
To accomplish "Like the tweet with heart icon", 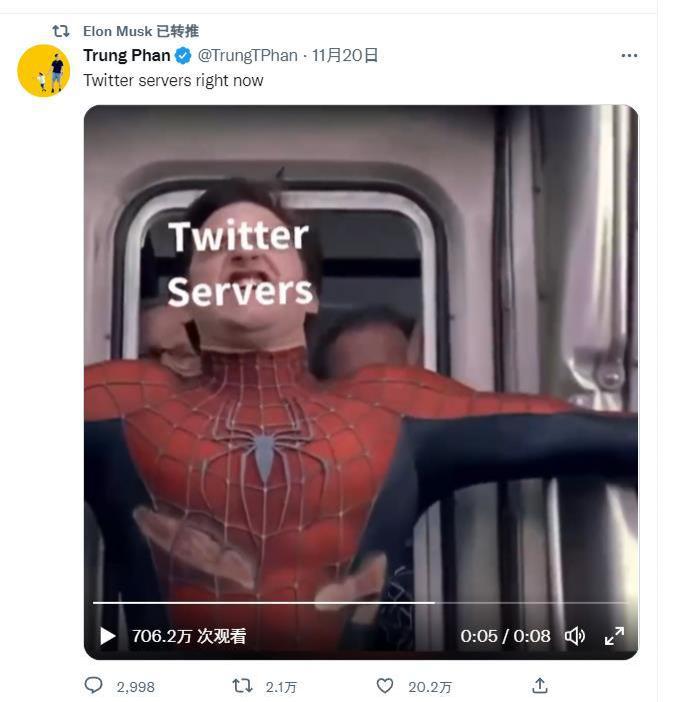I will 384,685.
